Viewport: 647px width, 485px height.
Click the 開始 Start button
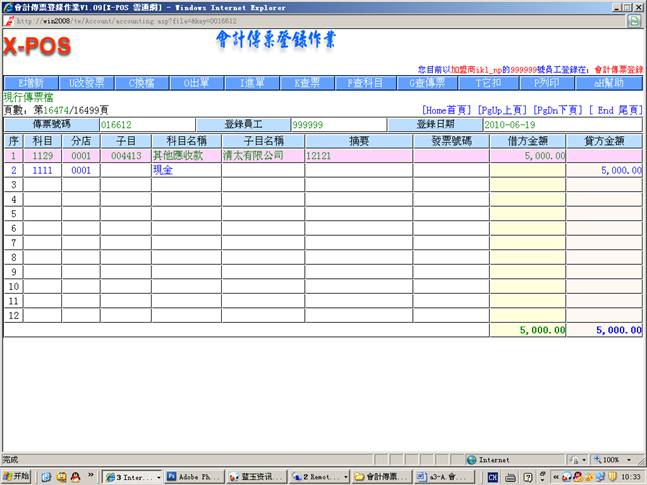tap(17, 477)
